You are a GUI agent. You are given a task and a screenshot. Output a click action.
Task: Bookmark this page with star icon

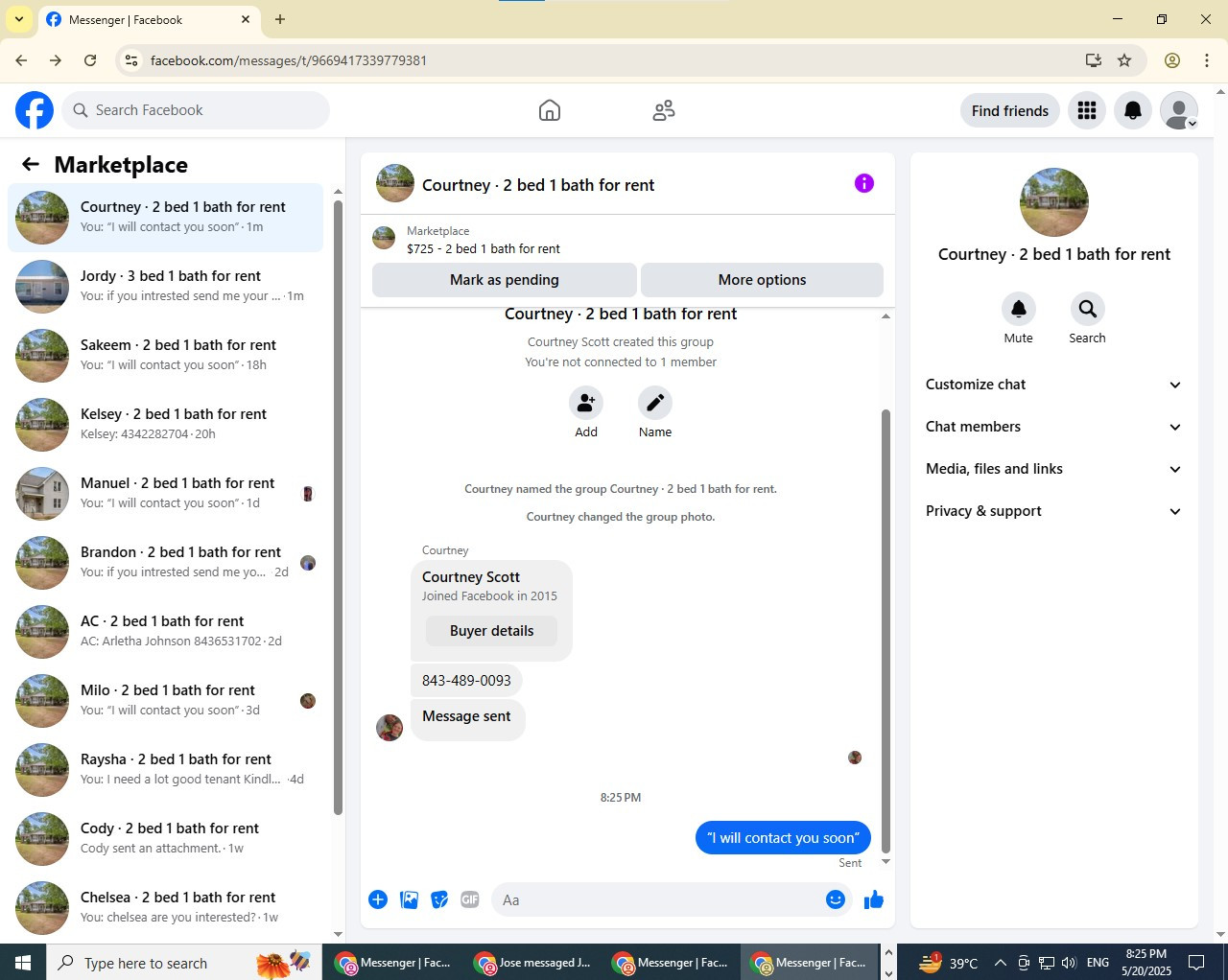[x=1124, y=60]
